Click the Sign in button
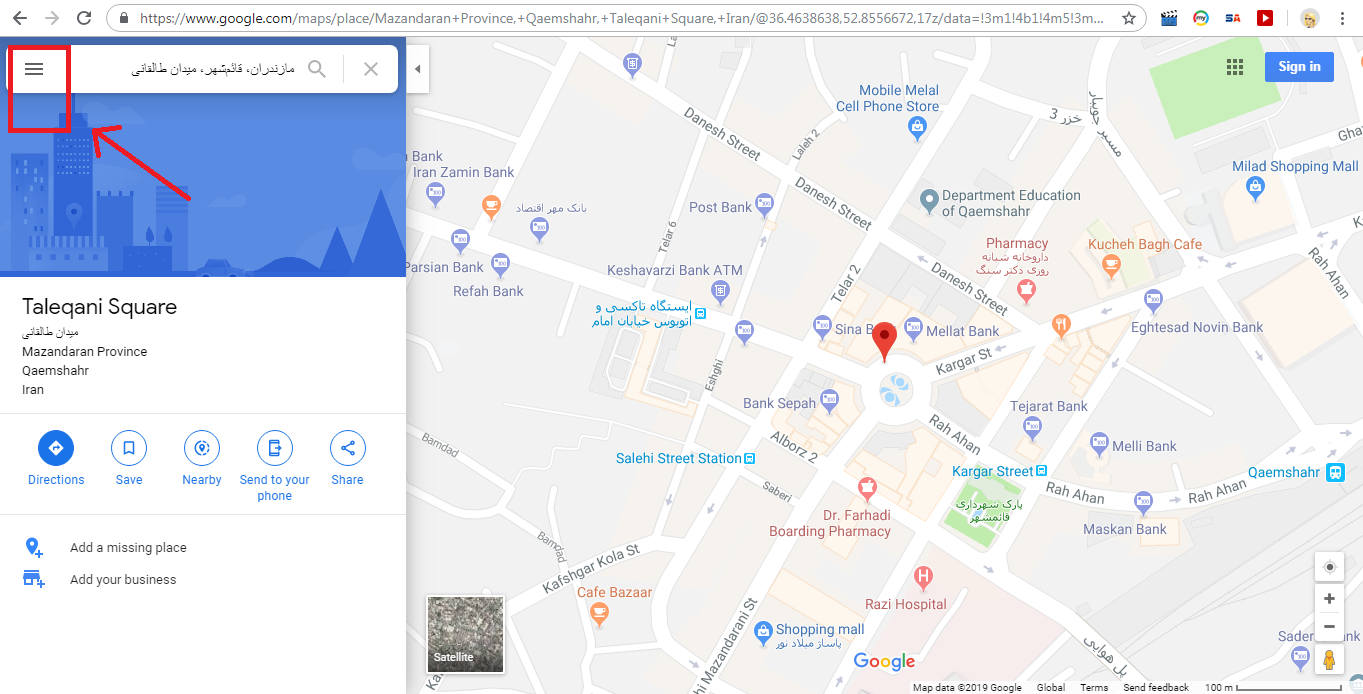Screen dimensions: 1363x694 [x=1299, y=67]
